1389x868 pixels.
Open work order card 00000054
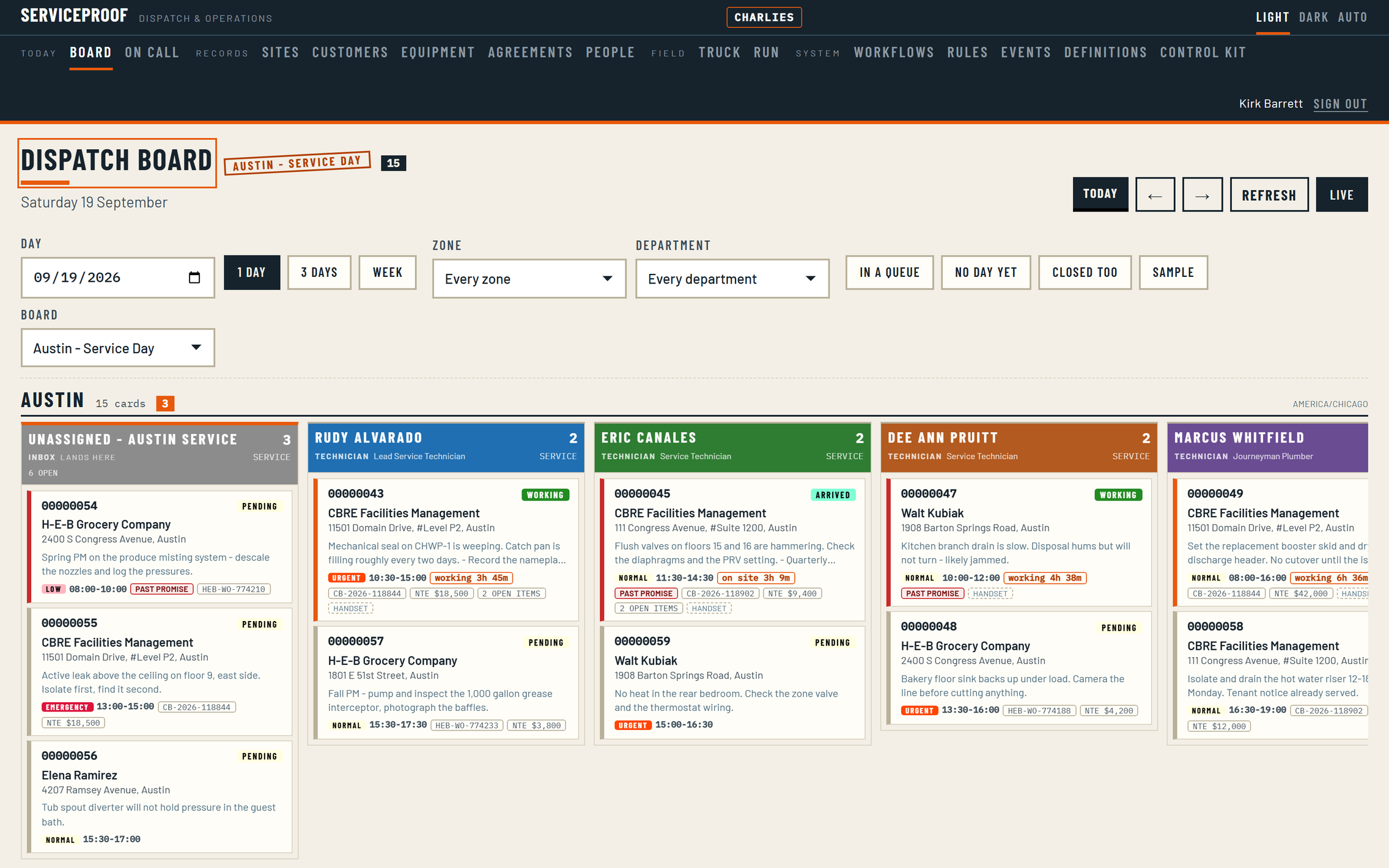[160, 546]
